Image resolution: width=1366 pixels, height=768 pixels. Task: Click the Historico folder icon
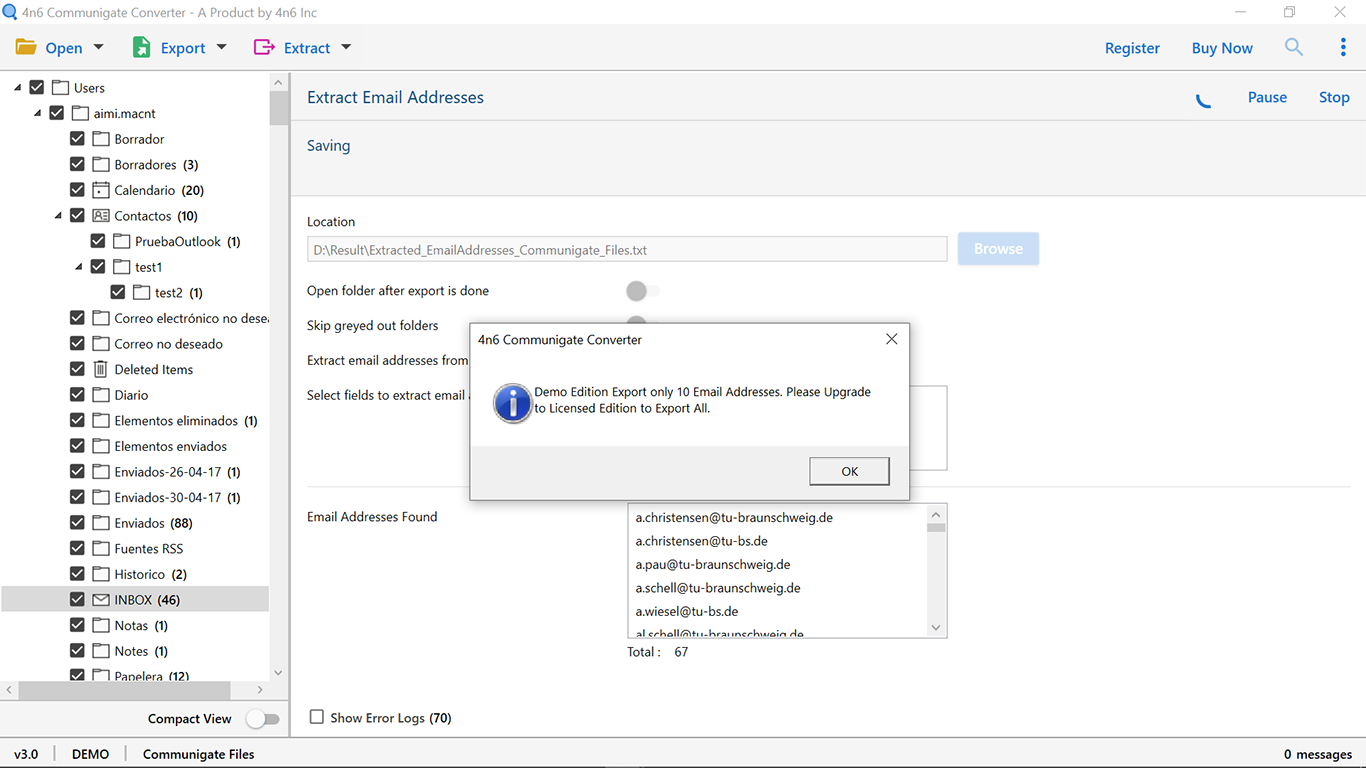[x=101, y=574]
